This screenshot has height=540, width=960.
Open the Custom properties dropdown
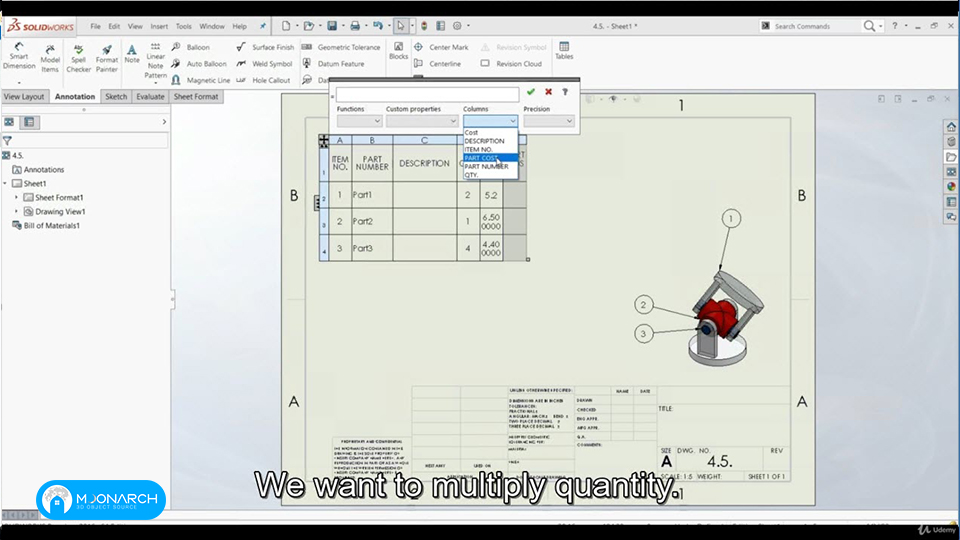pos(422,121)
